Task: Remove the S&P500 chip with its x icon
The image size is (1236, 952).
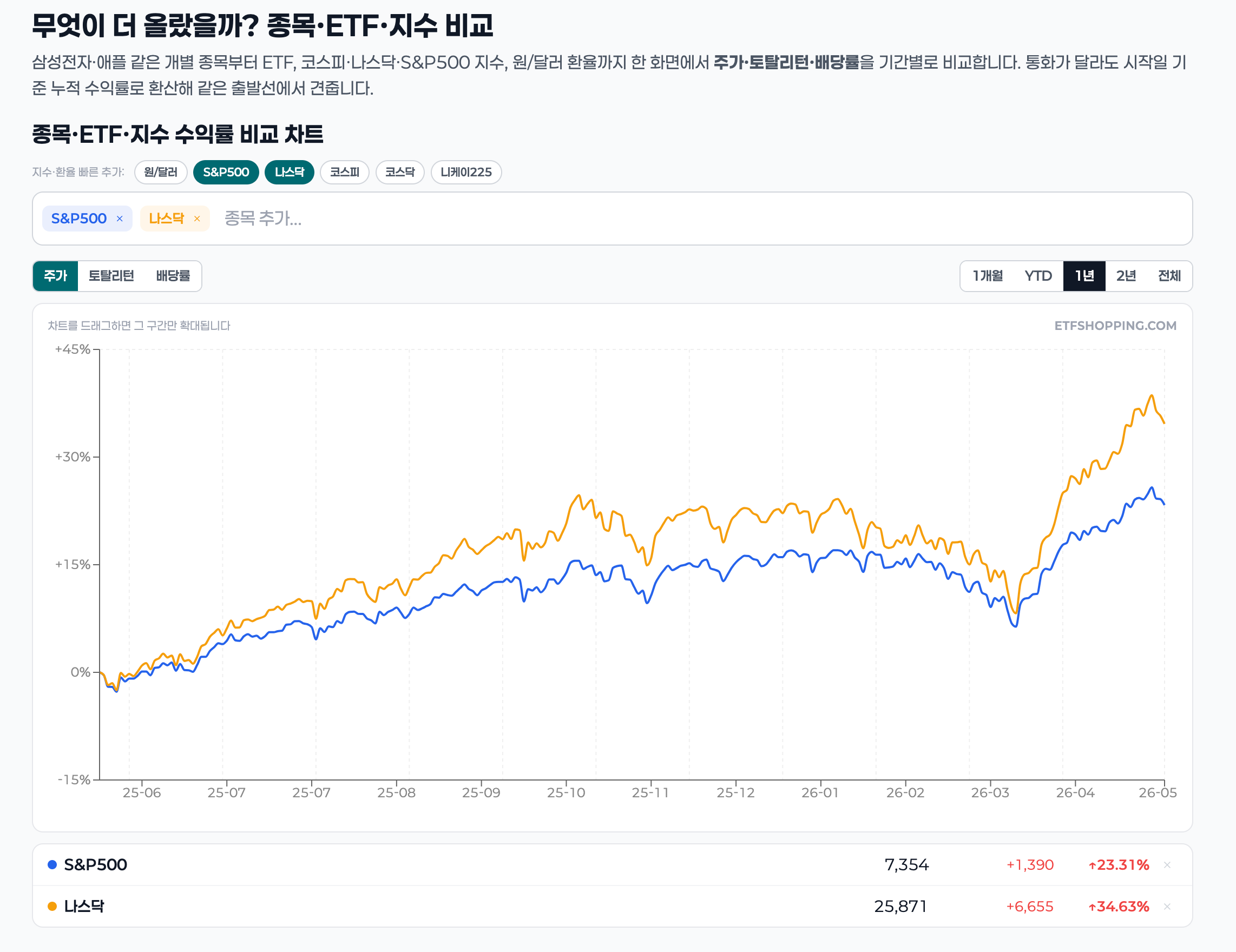Action: [x=120, y=219]
